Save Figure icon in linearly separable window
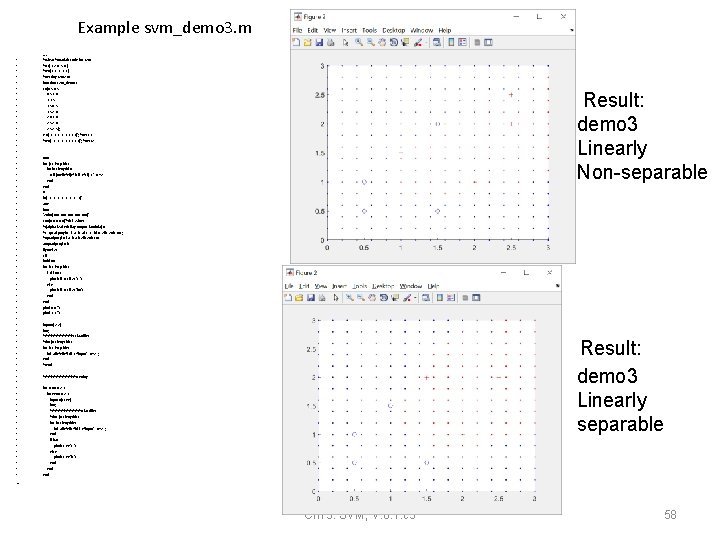 click(x=311, y=298)
